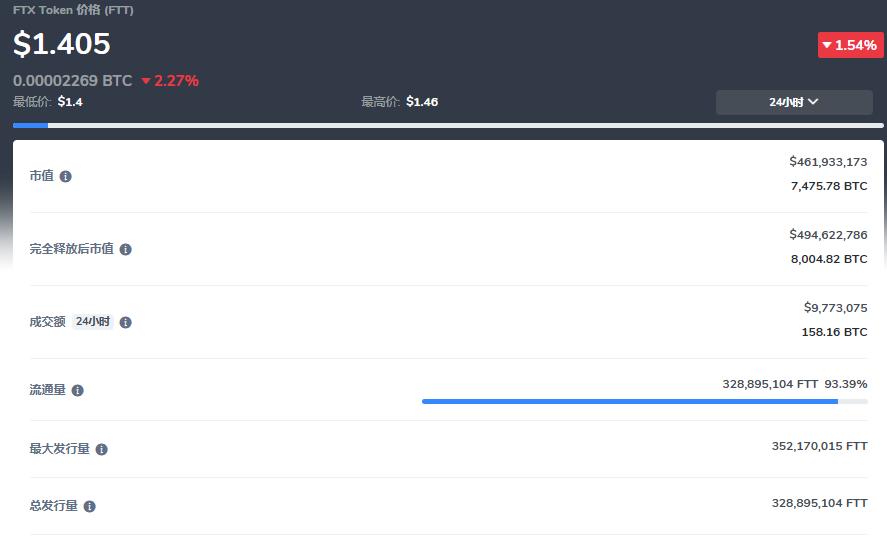Click the 最高价 $1.46 label
The image size is (887, 541).
point(399,102)
